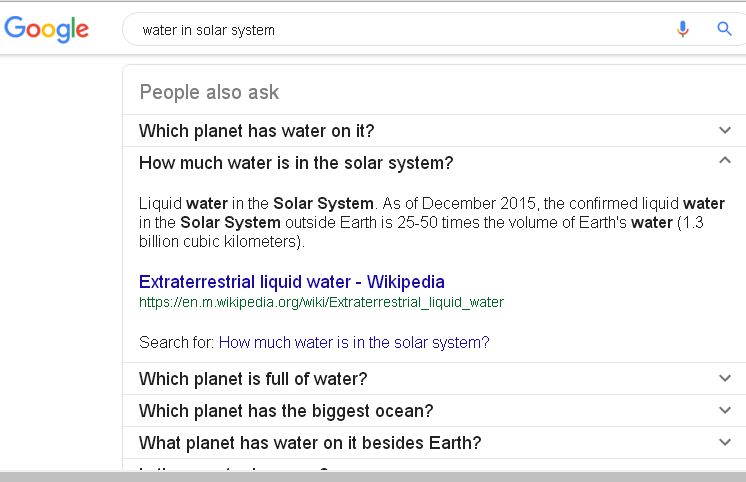This screenshot has width=746, height=482.
Task: Collapse chevron for 'How much water is in the solar system?'
Action: point(725,161)
